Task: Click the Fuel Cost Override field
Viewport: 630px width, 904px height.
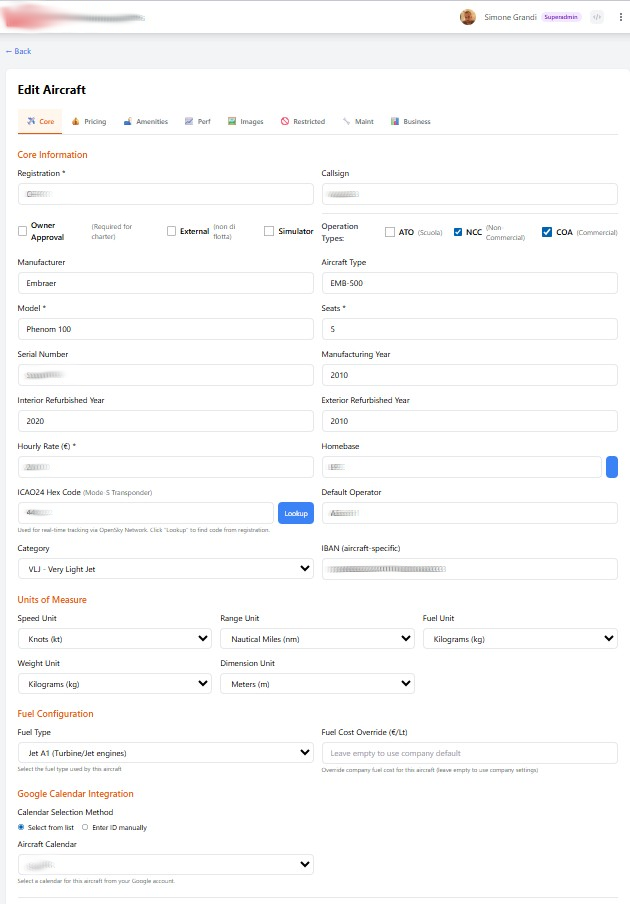Action: 469,753
